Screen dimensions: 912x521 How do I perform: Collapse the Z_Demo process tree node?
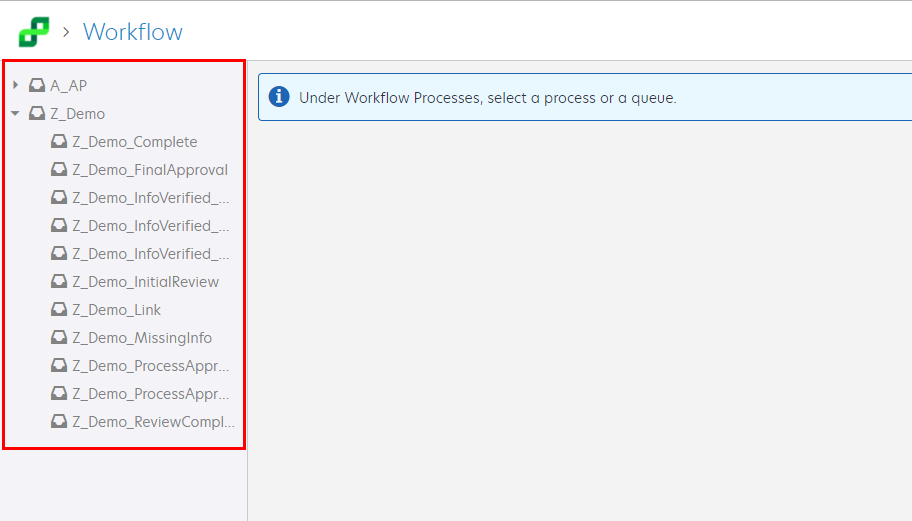tap(16, 113)
